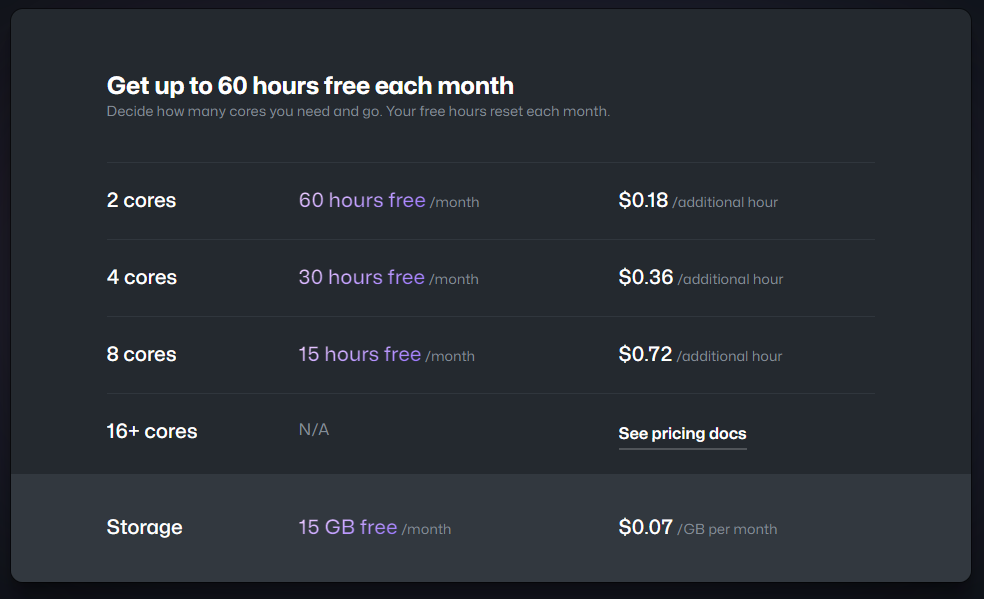Open the See pricing docs link
This screenshot has width=984, height=599.
point(682,433)
